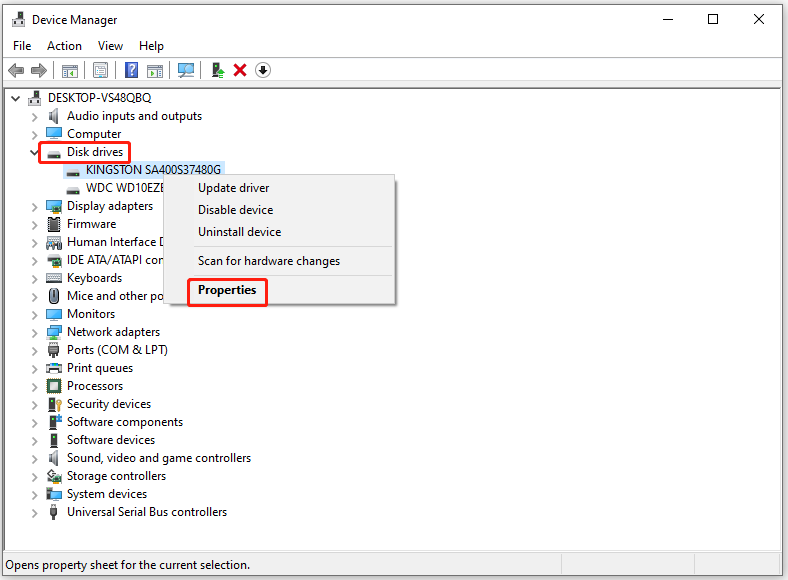Open the View menu
This screenshot has height=580, width=788.
(110, 46)
